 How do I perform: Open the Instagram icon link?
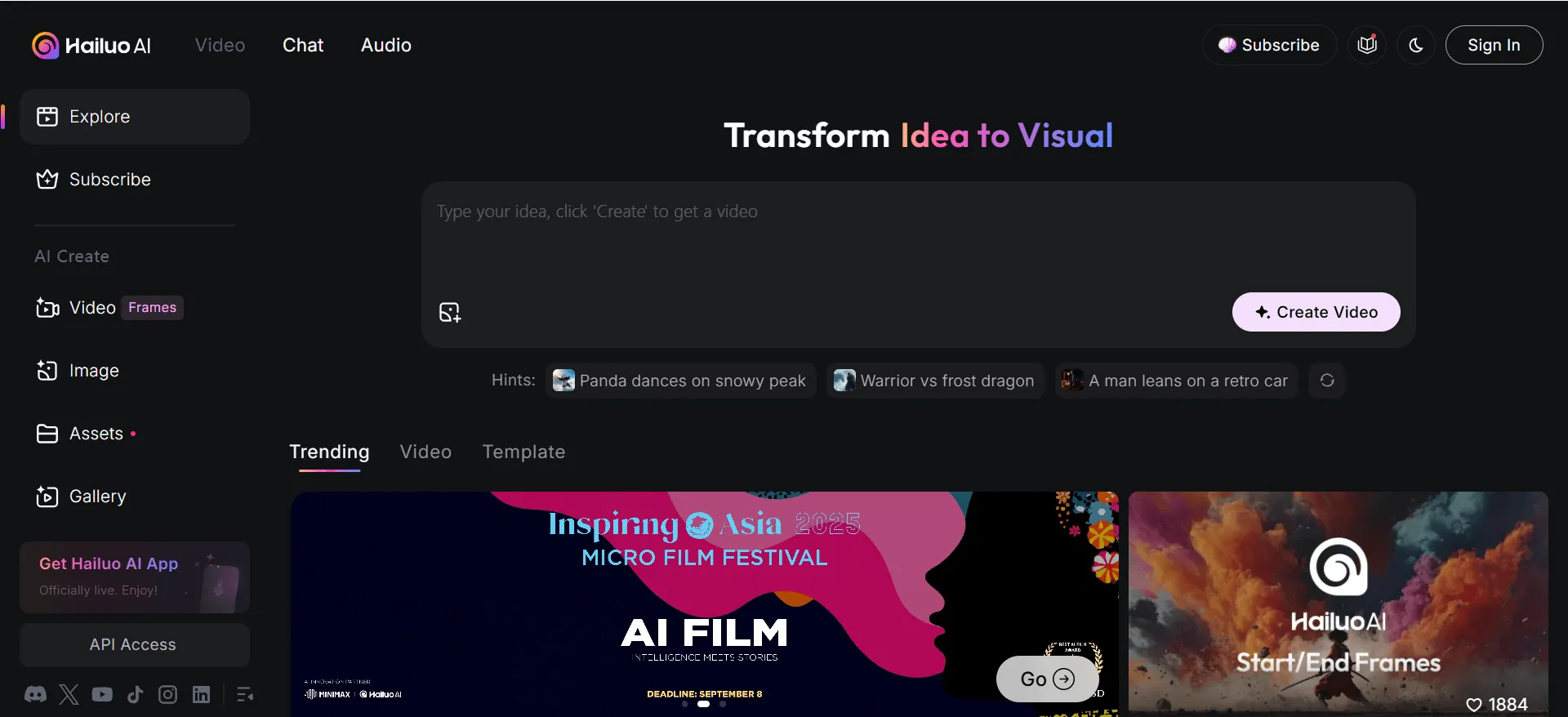click(167, 695)
